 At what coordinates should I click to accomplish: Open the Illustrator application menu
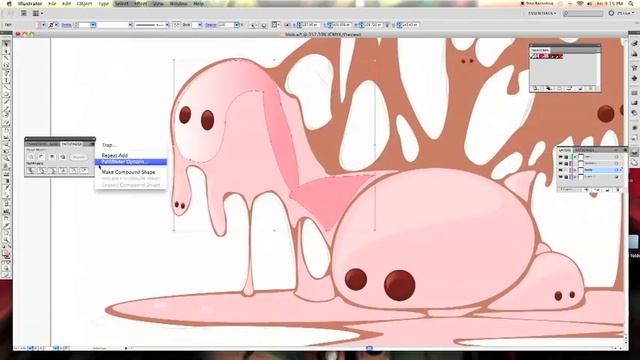tap(30, 3)
